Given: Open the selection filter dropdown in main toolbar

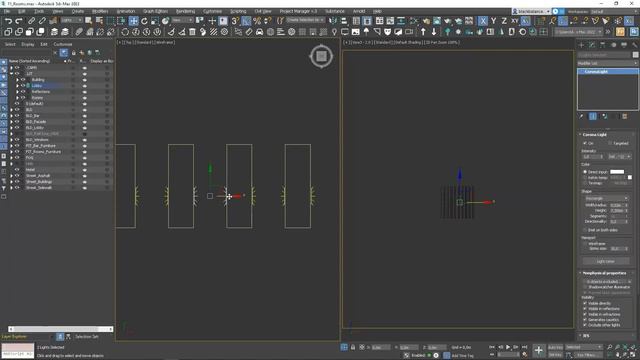Looking at the screenshot, I should (71, 20).
